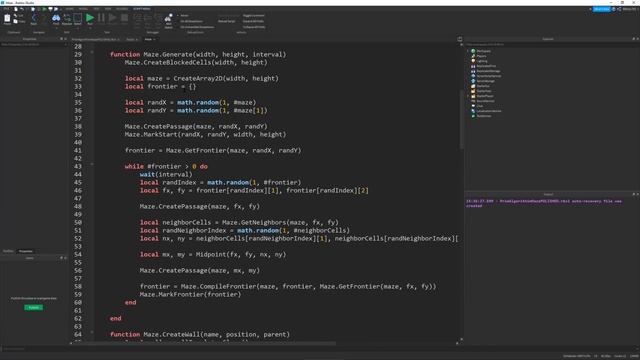Switch to the SCRIPT MENU ribbon tab

(x=141, y=9)
